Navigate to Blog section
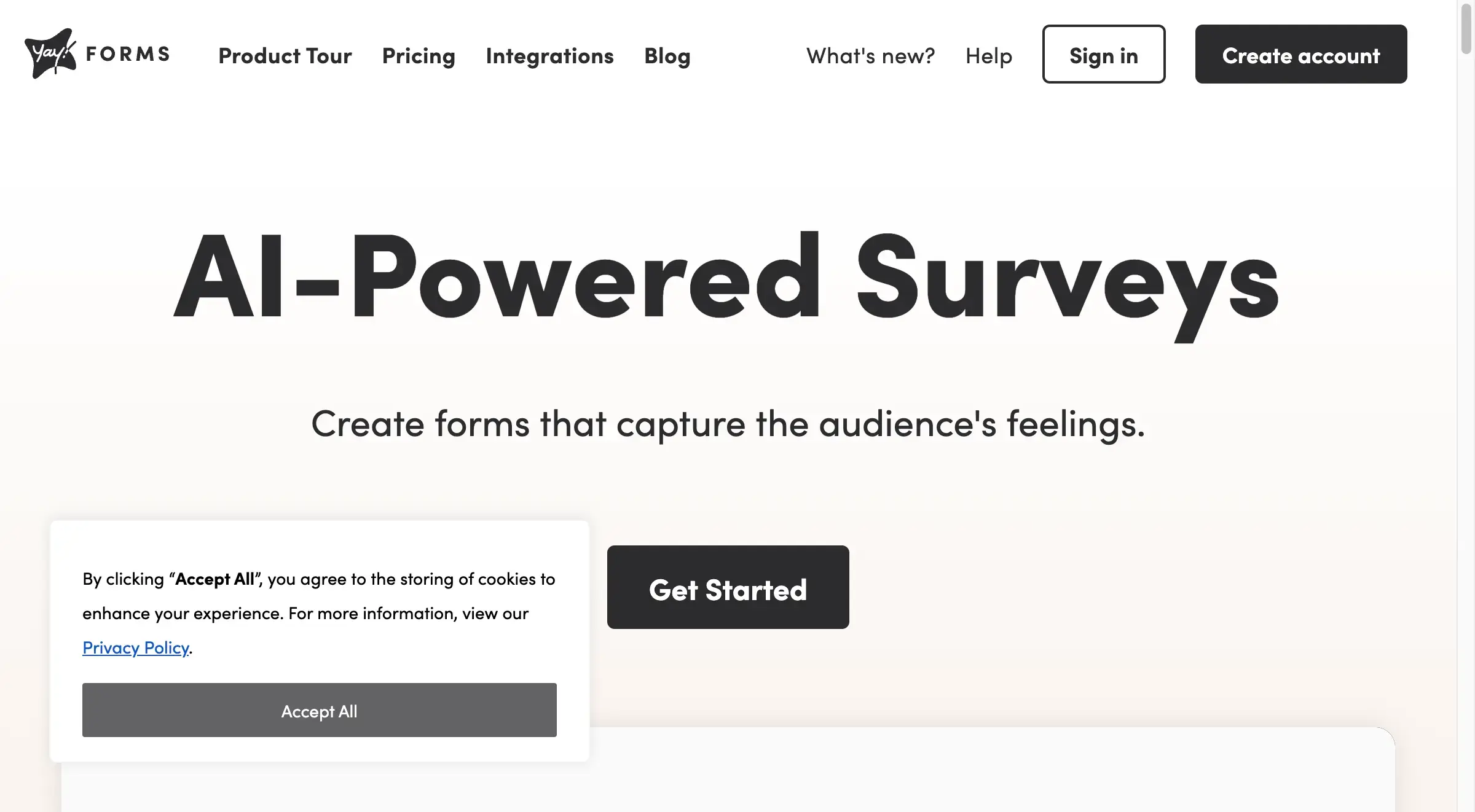This screenshot has width=1475, height=812. (x=668, y=55)
